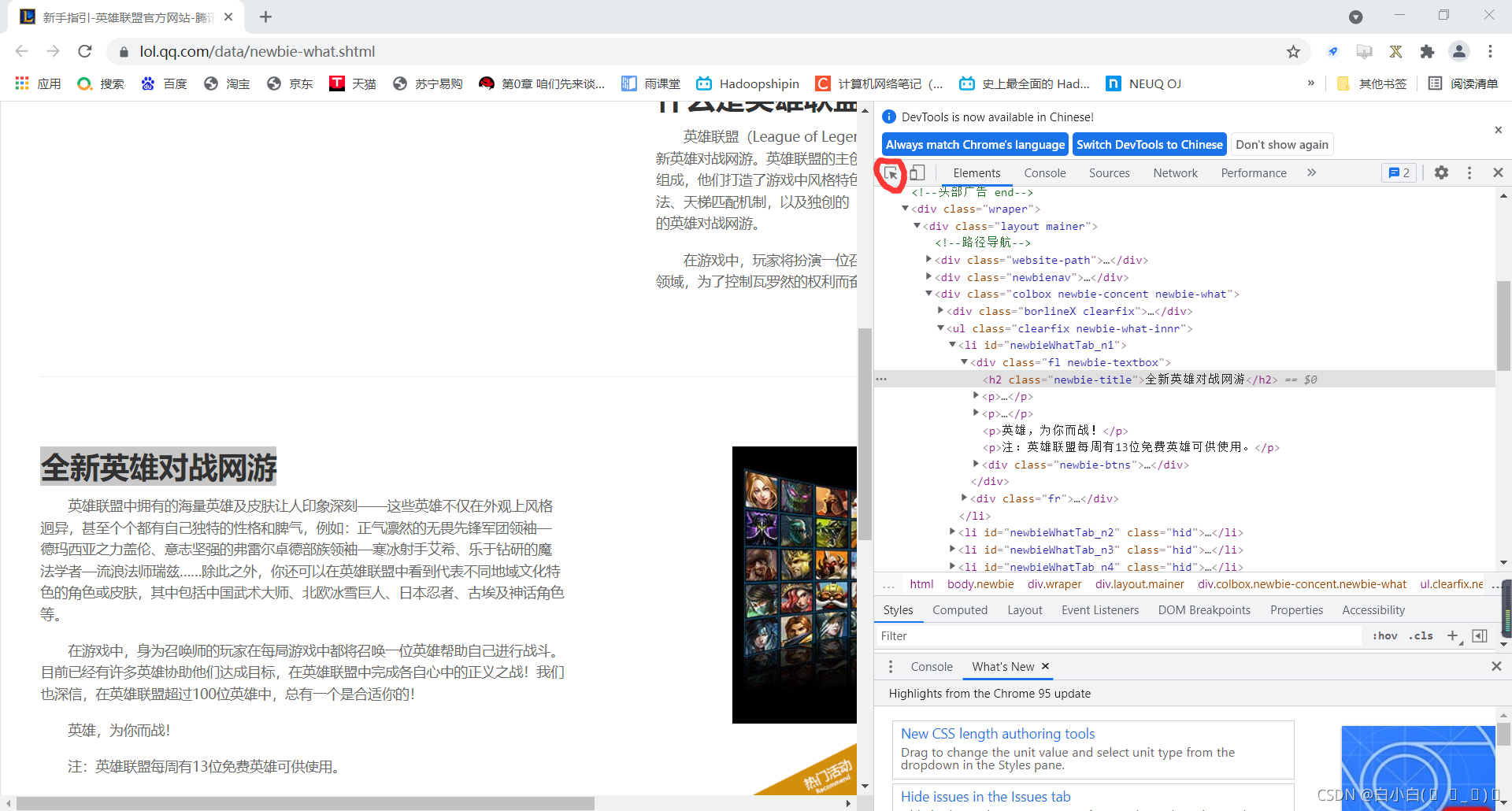Focus the Styles Filter input
The width and height of the screenshot is (1512, 811).
tap(1118, 635)
